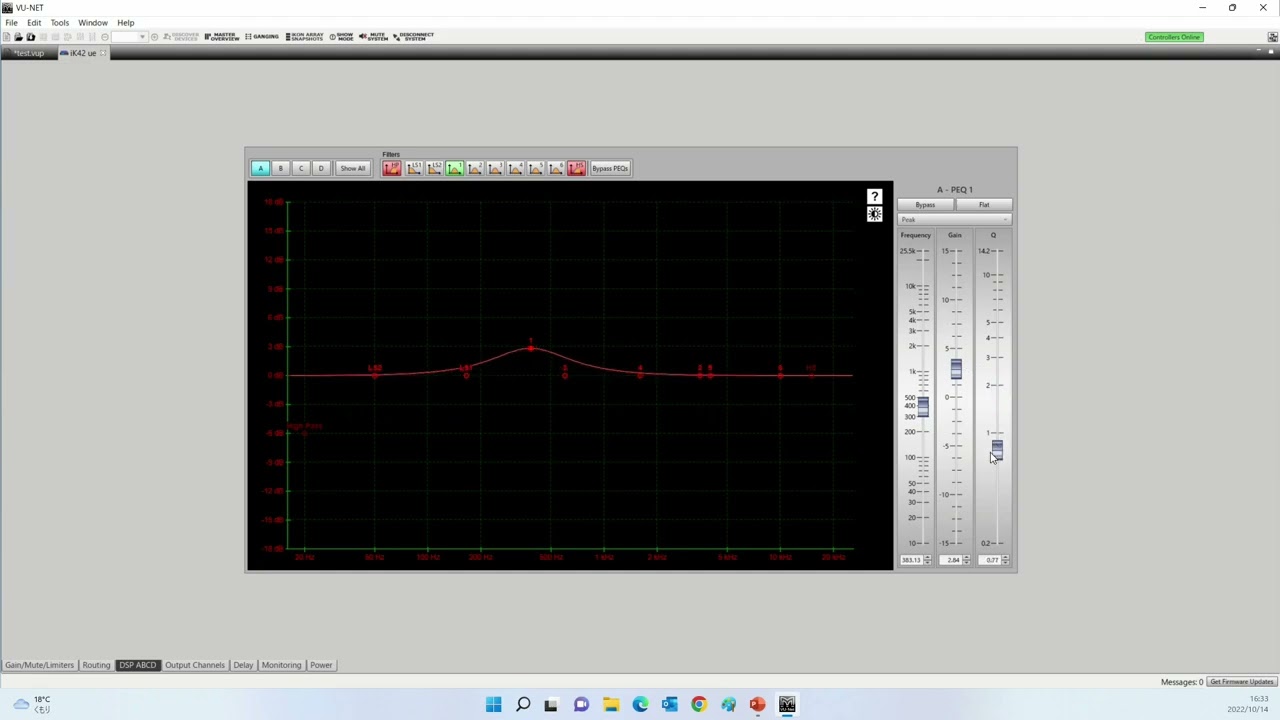This screenshot has height=720, width=1280.
Task: Select PEQ filter 6 icon
Action: 556,168
